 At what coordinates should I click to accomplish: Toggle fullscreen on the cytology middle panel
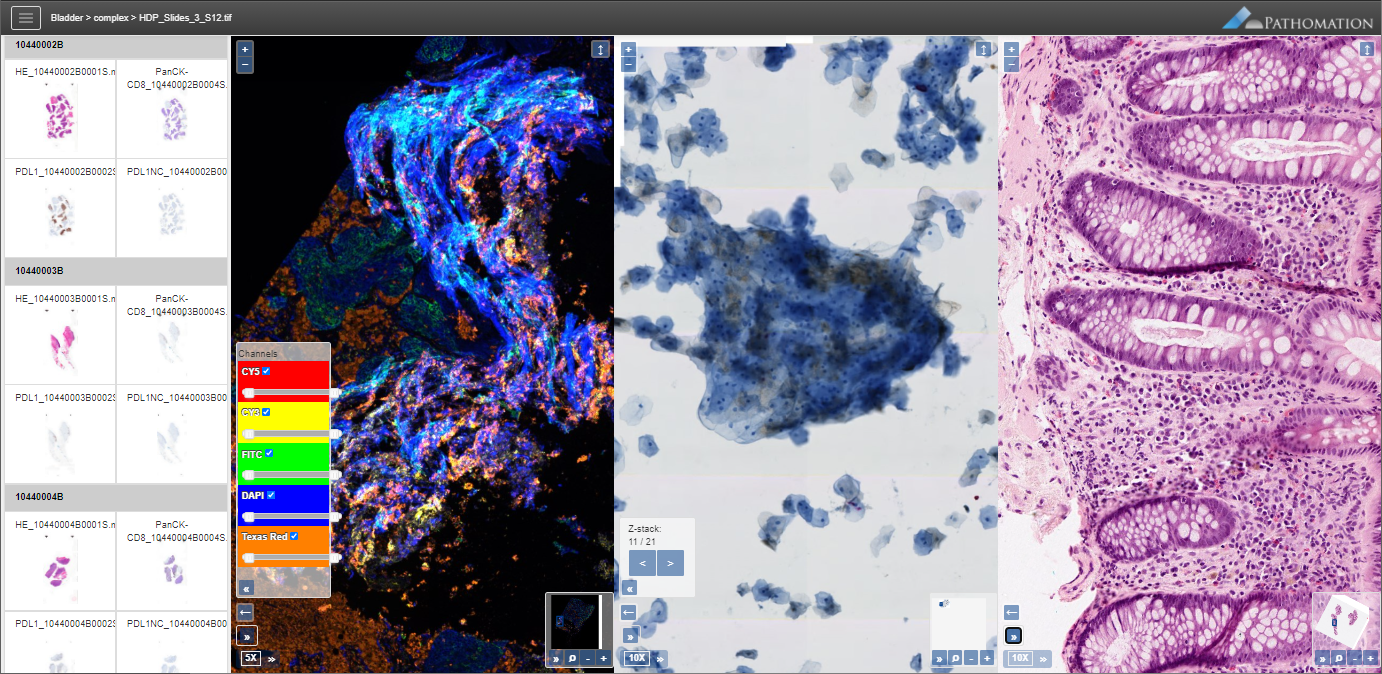(983, 49)
